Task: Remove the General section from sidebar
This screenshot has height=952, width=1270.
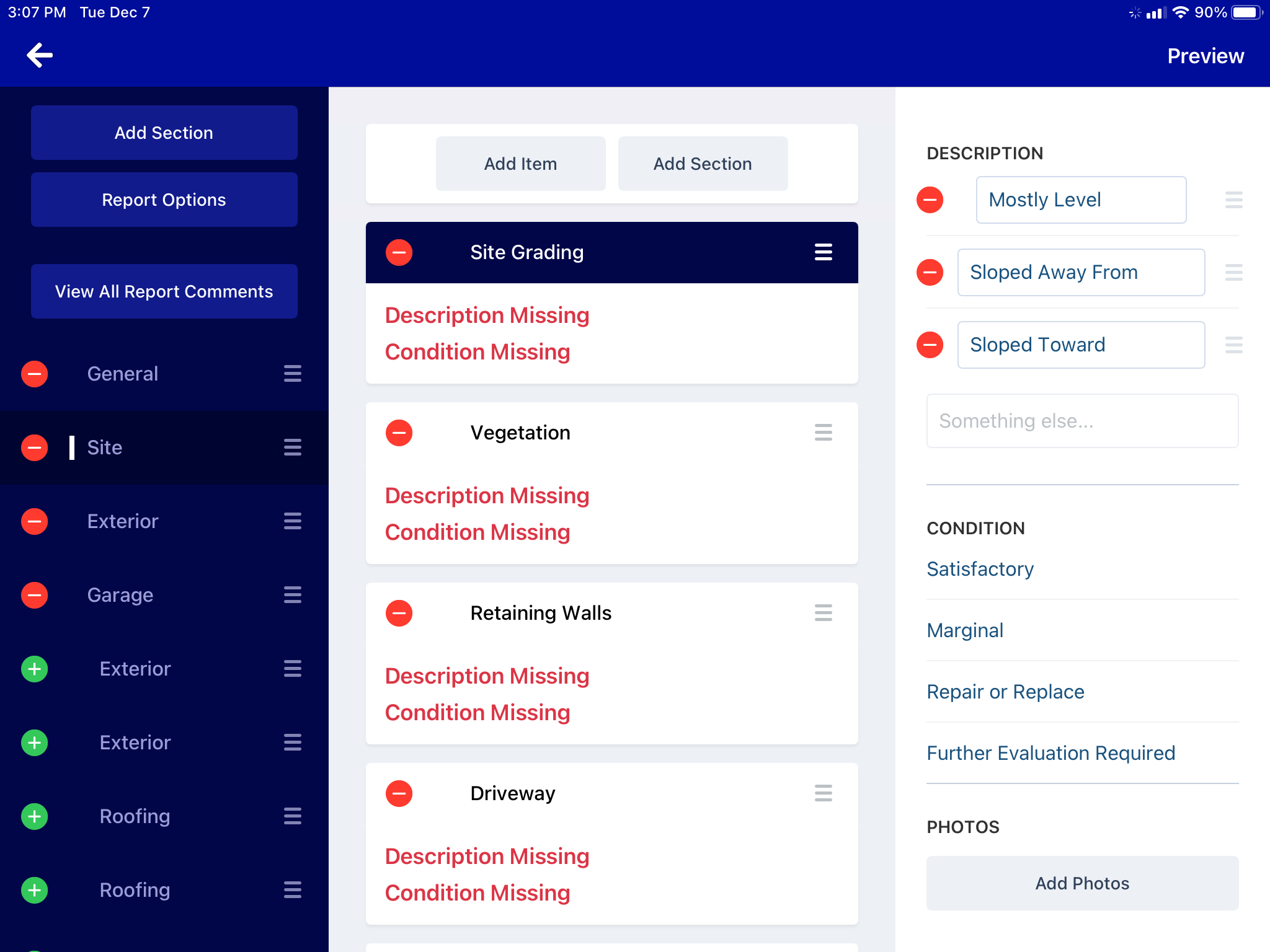Action: click(35, 374)
